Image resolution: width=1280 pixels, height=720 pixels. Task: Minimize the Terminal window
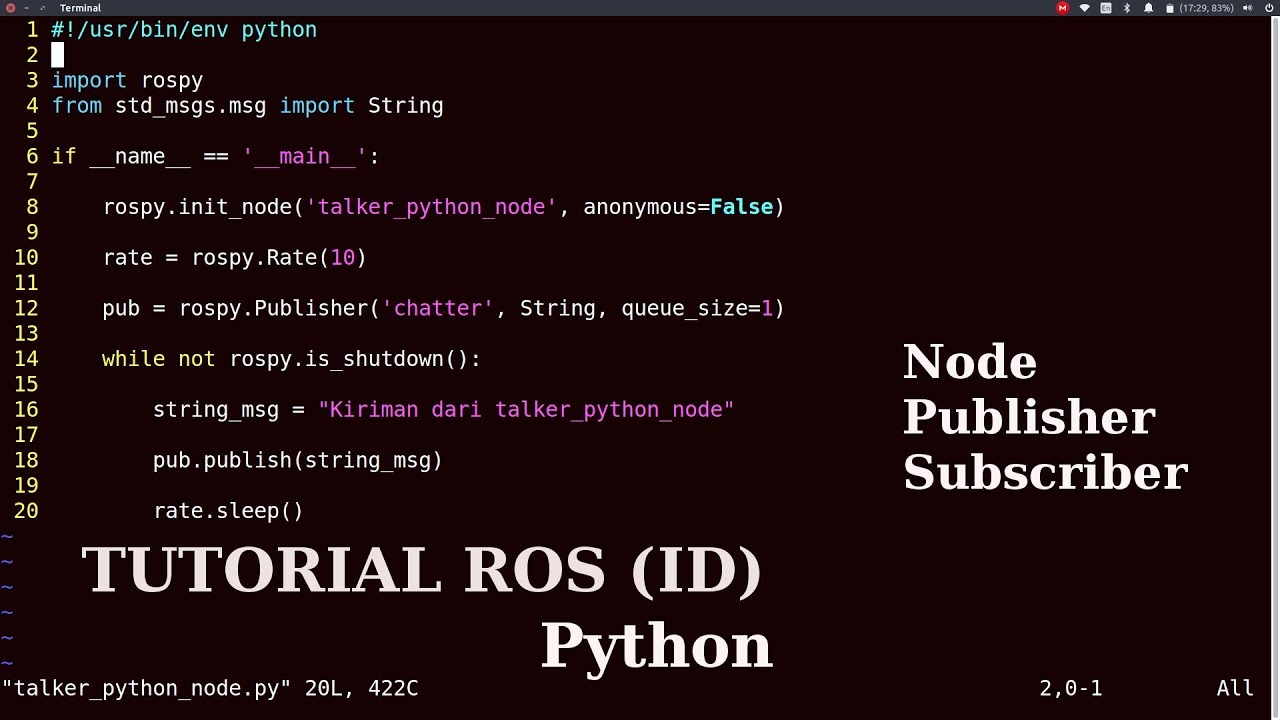[25, 8]
